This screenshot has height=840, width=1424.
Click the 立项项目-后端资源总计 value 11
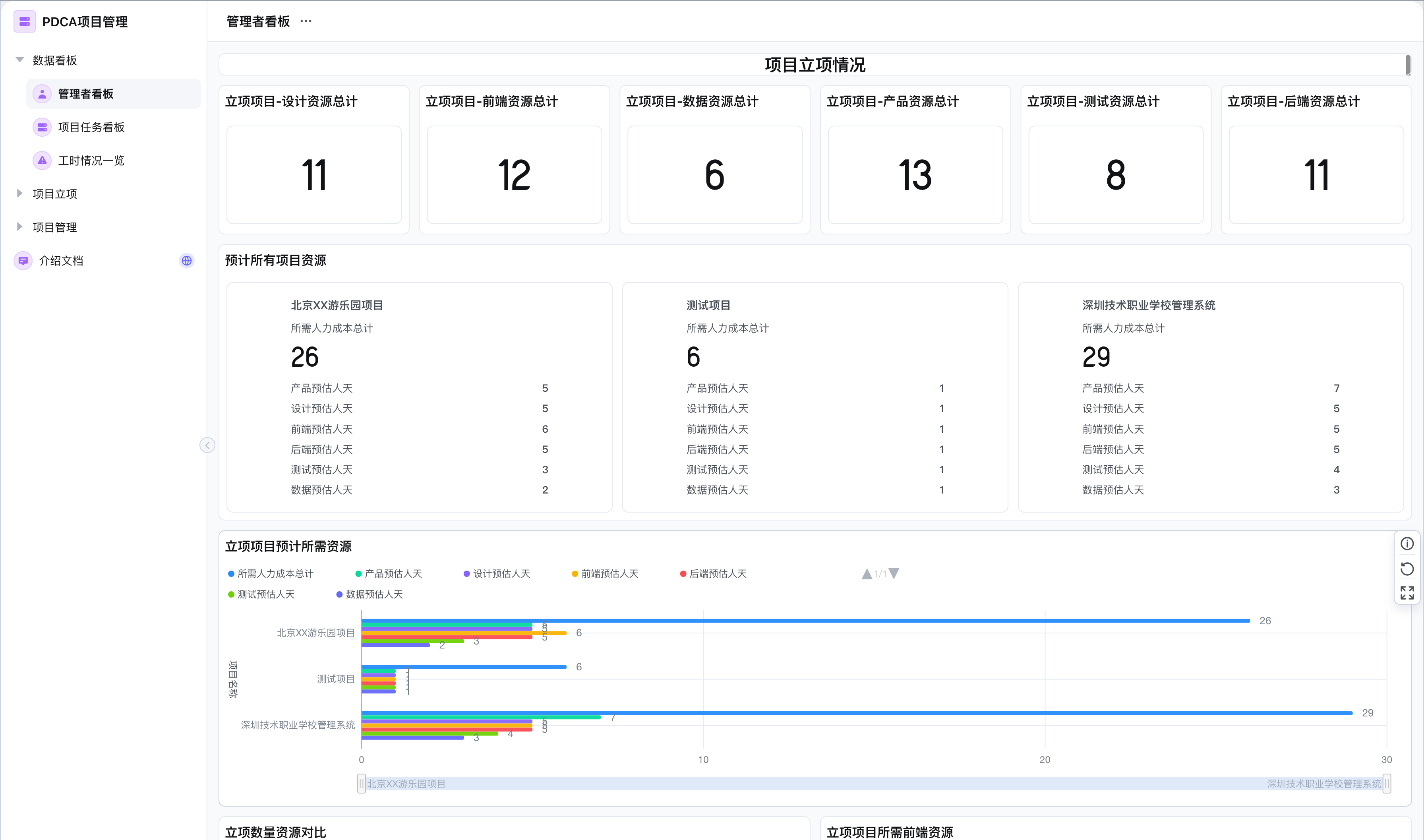coord(1316,175)
